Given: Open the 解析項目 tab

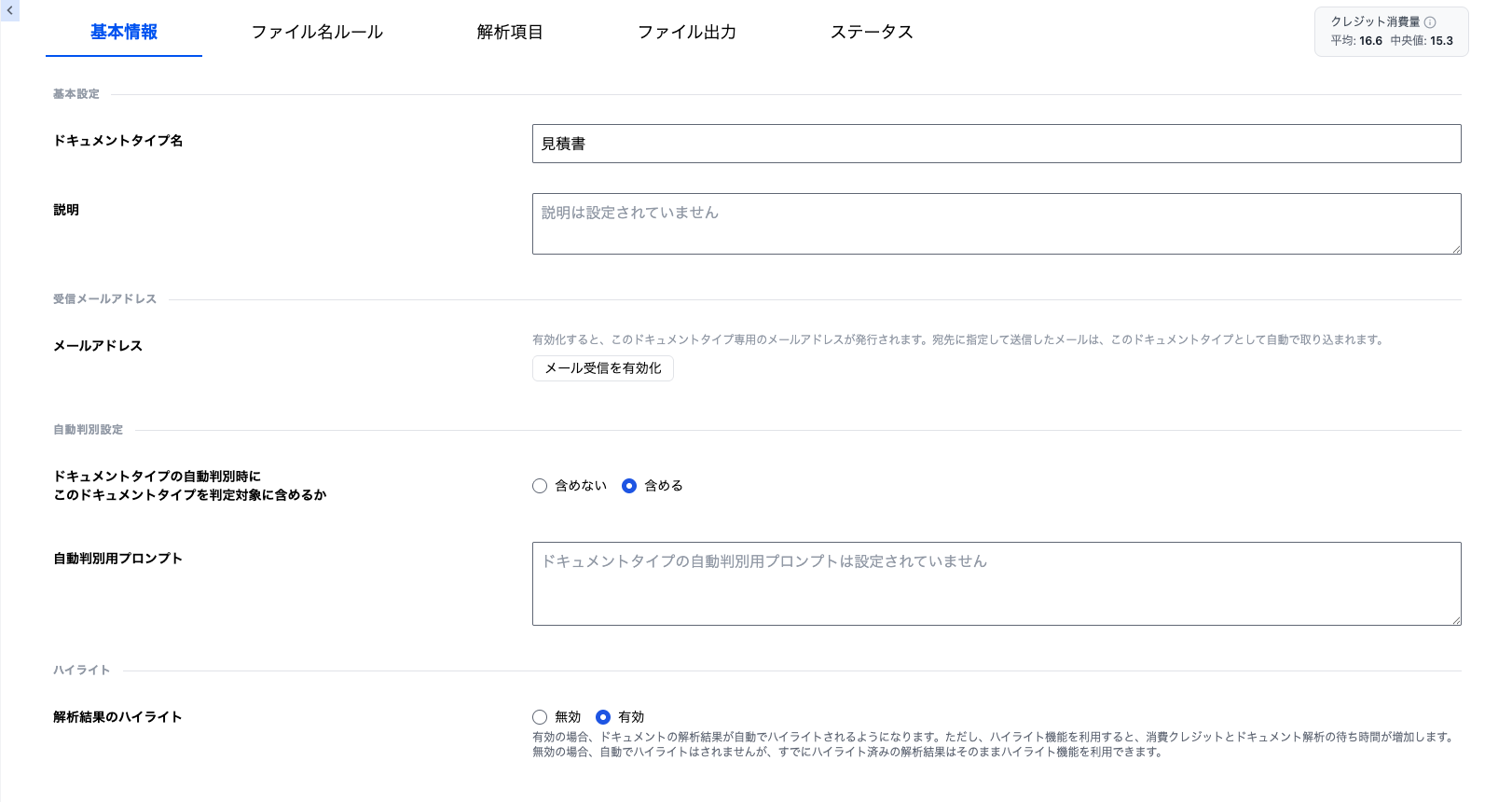Looking at the screenshot, I should click(x=510, y=32).
